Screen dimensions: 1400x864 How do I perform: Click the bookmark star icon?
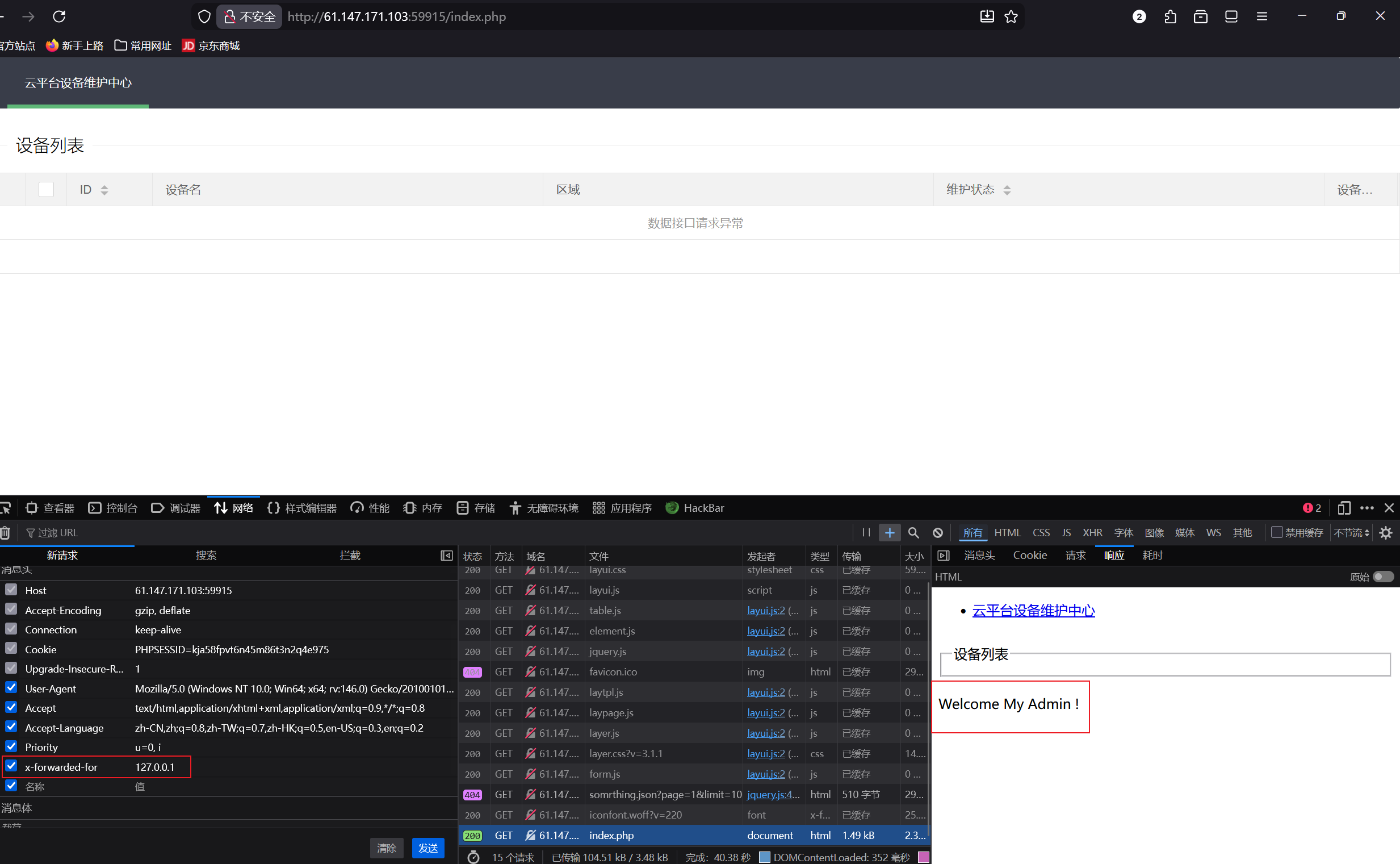point(1011,16)
